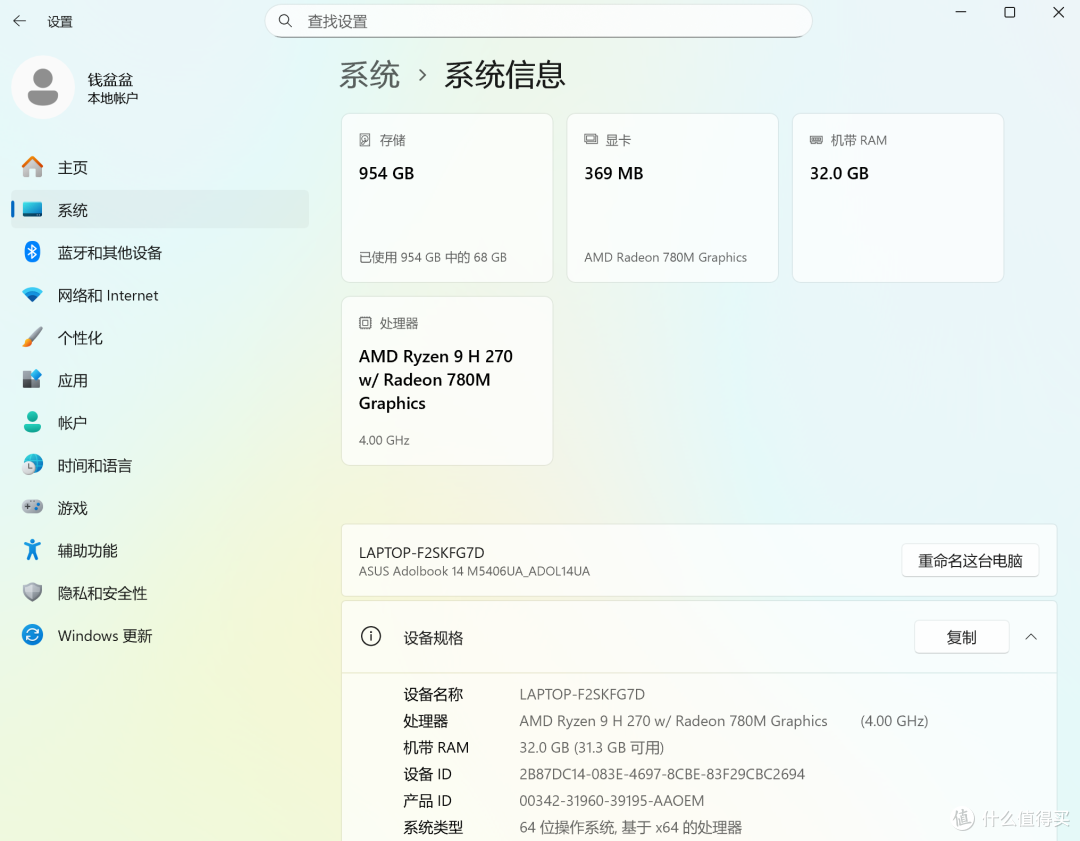Click (4.00 GHz) in specs processor row
1080x841 pixels.
pyautogui.click(x=894, y=721)
